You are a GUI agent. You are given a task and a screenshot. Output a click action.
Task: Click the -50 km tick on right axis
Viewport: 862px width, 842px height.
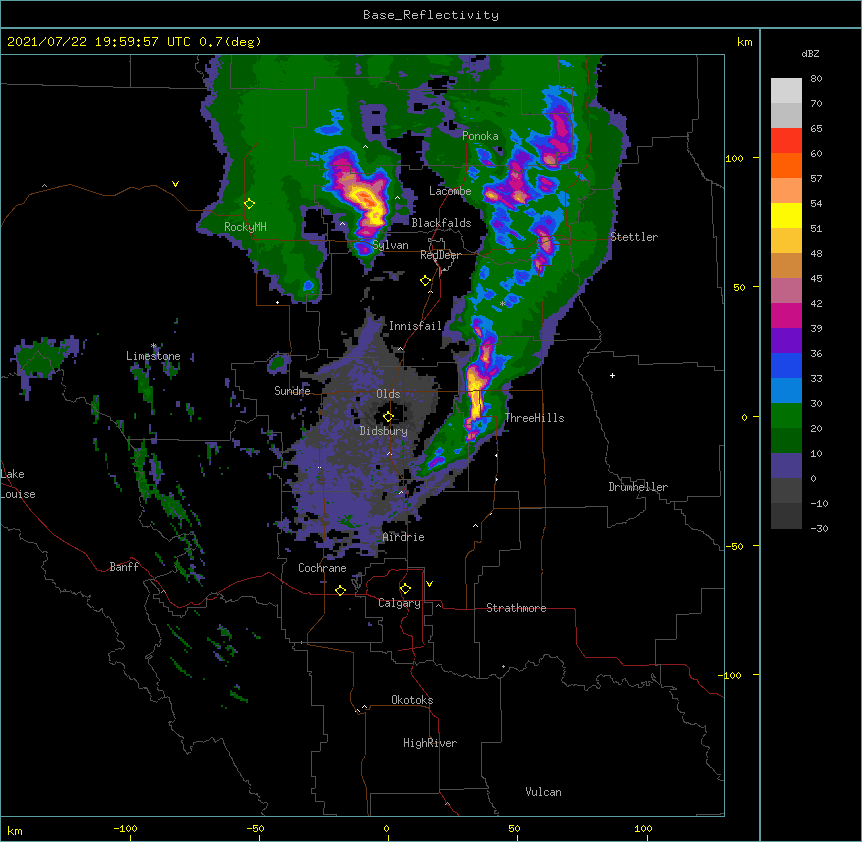tap(734, 546)
